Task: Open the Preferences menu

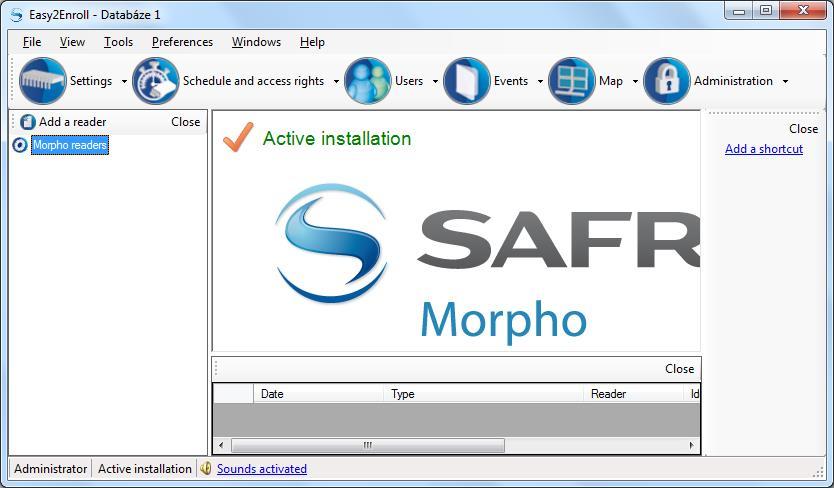Action: click(182, 42)
